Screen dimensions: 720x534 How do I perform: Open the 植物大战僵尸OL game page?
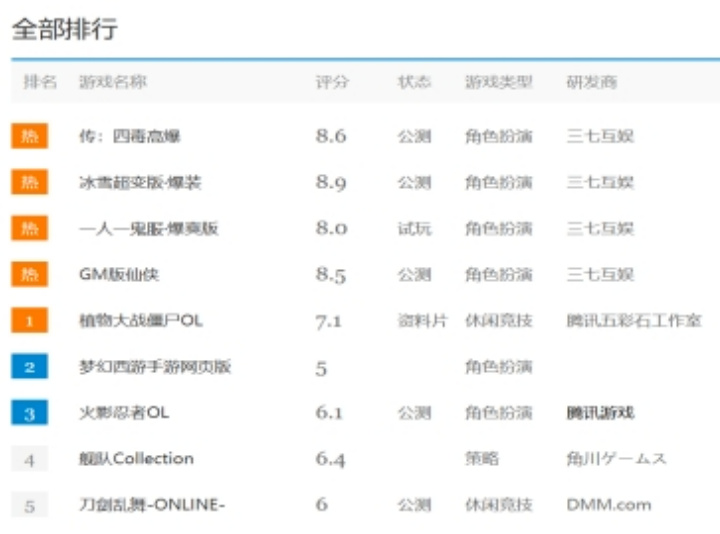click(x=141, y=321)
